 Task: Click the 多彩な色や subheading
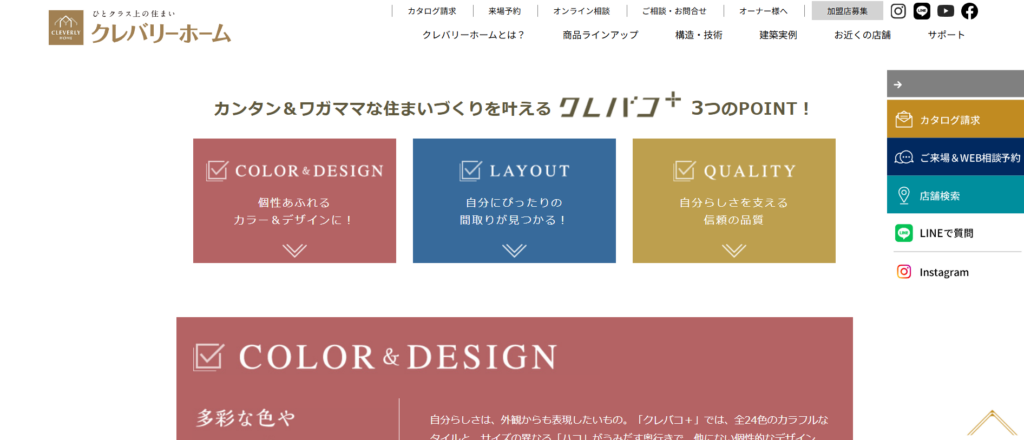246,418
